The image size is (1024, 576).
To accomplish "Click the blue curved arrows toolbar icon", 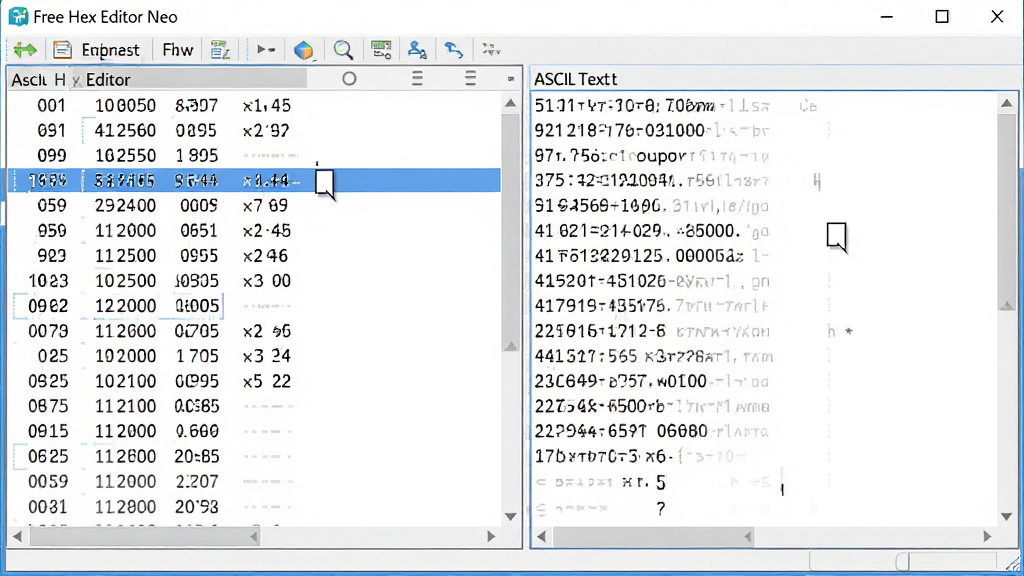I will [454, 50].
